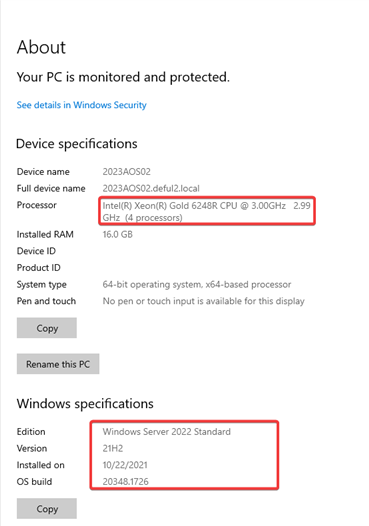This screenshot has width=369, height=526.
Task: Click Windows Server 2022 Standard edition value
Action: pos(166,431)
